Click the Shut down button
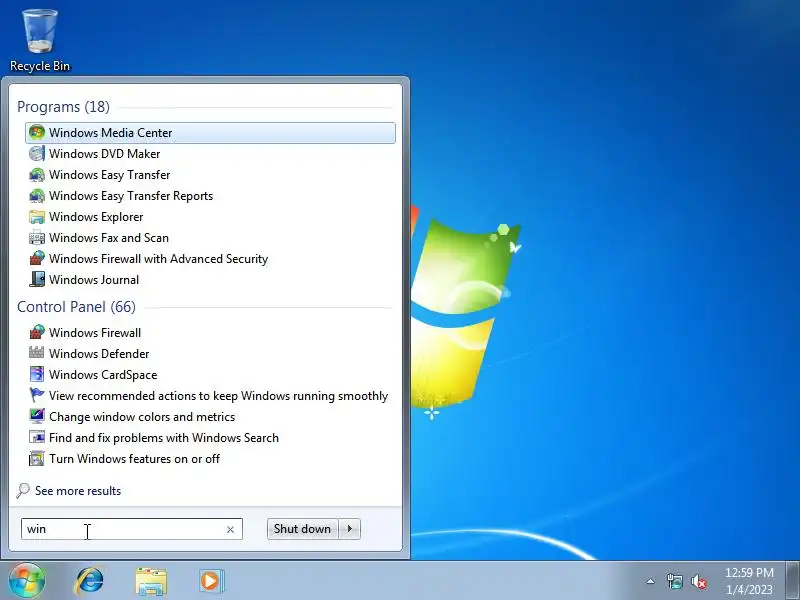This screenshot has height=600, width=800. (303, 529)
